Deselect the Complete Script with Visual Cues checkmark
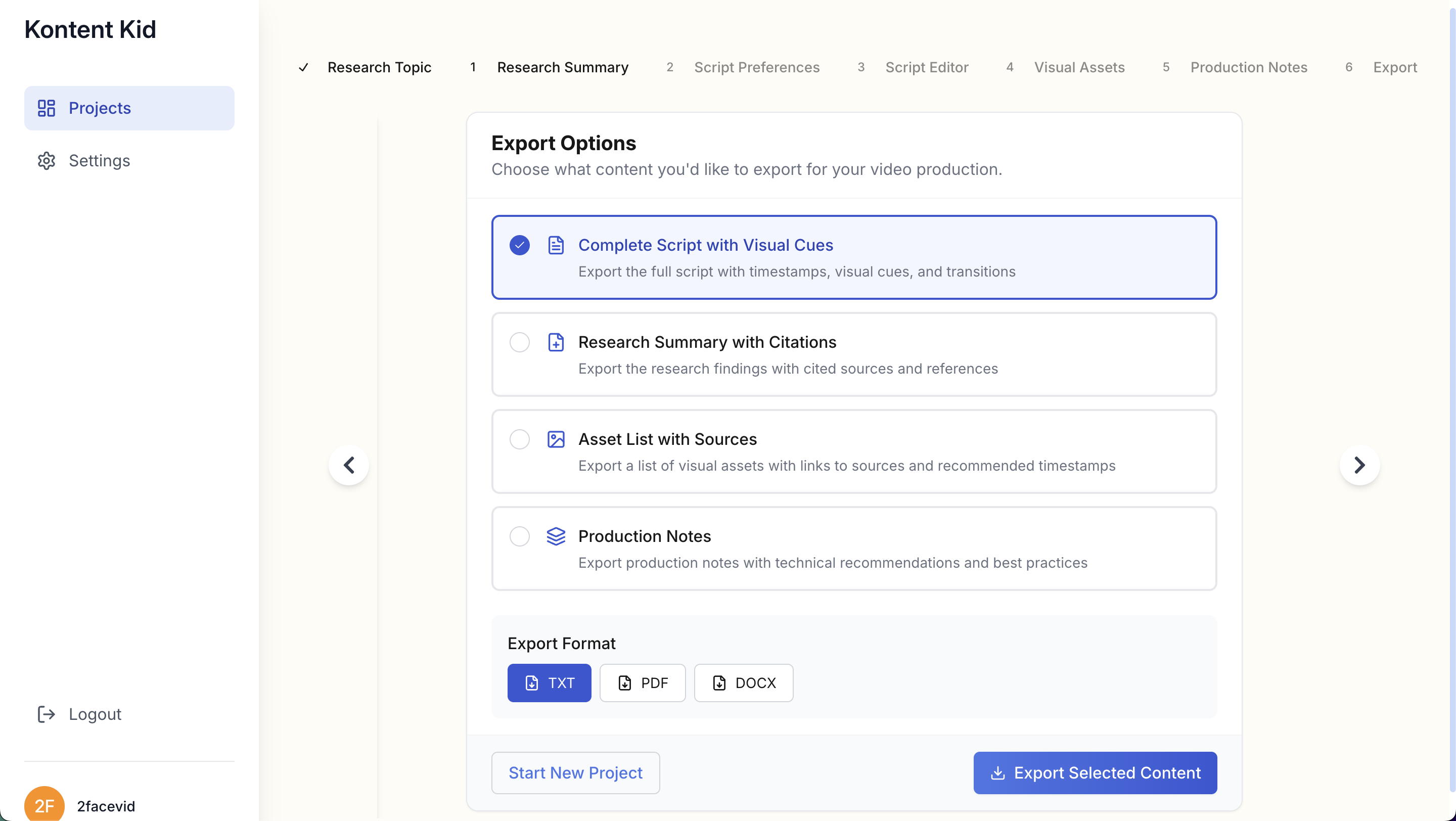 [519, 245]
